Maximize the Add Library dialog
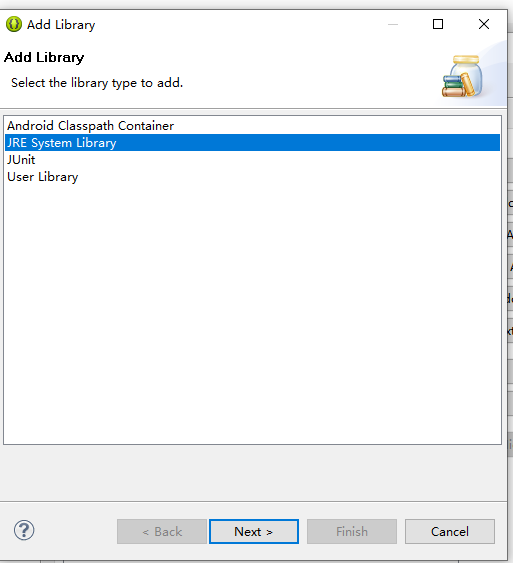 tap(438, 24)
